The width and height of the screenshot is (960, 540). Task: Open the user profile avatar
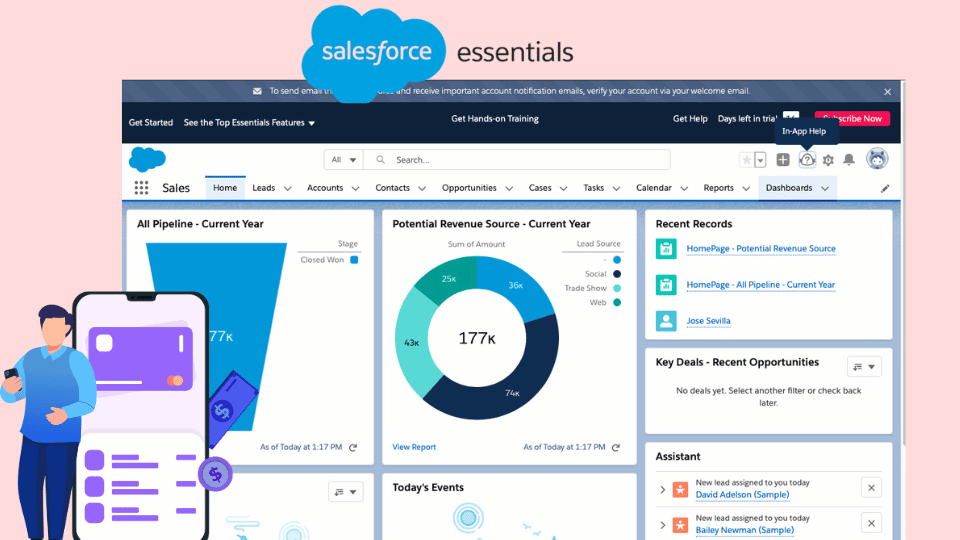click(x=877, y=159)
